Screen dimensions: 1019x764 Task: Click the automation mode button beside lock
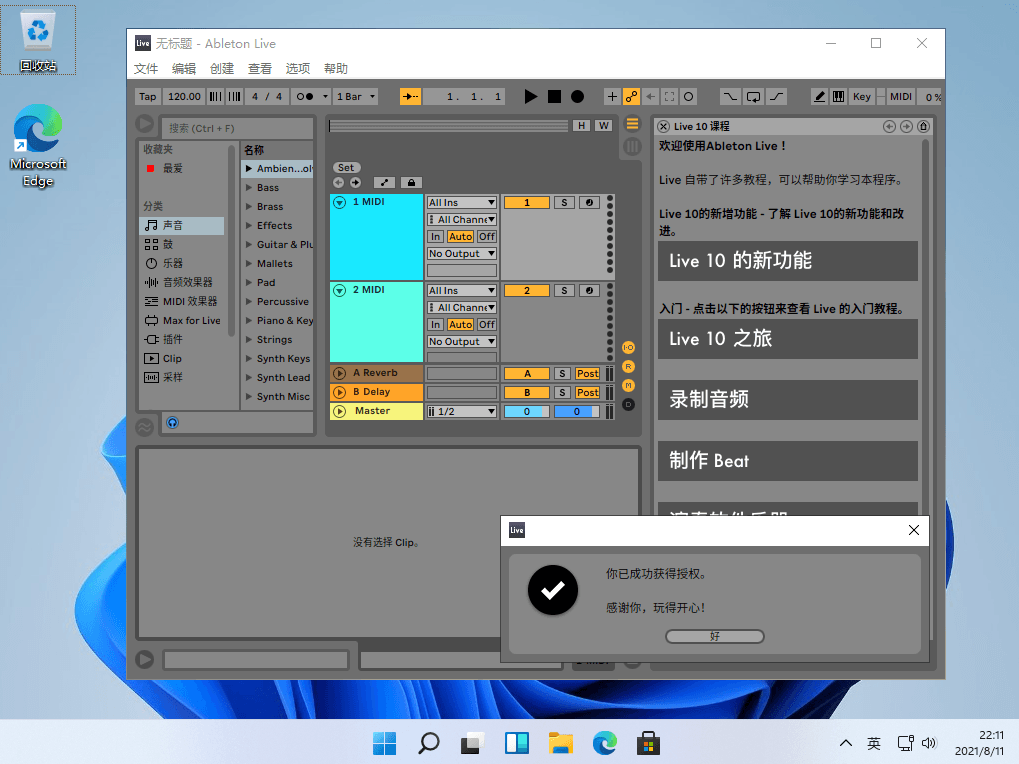coord(384,183)
